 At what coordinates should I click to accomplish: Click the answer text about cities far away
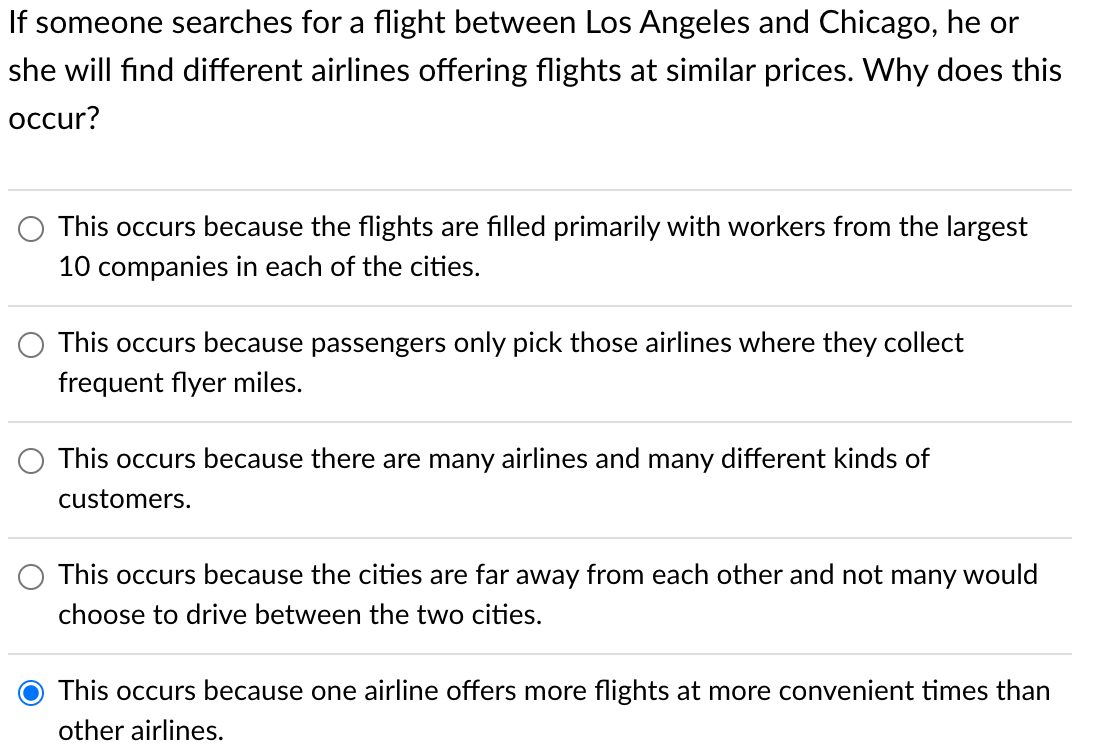click(548, 595)
